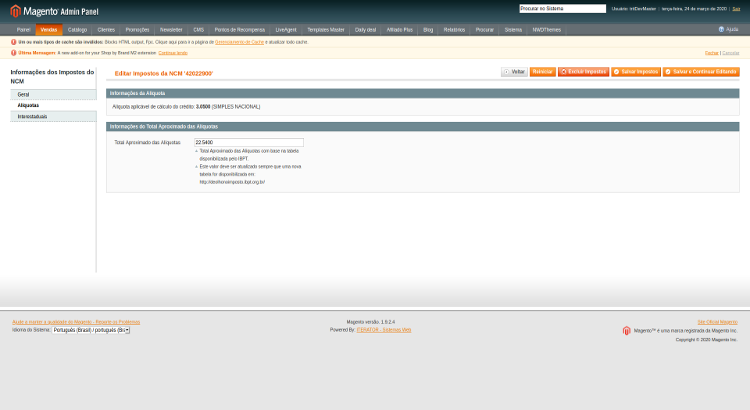
Task: Click Salvar e Continuar Editando button
Action: (701, 72)
